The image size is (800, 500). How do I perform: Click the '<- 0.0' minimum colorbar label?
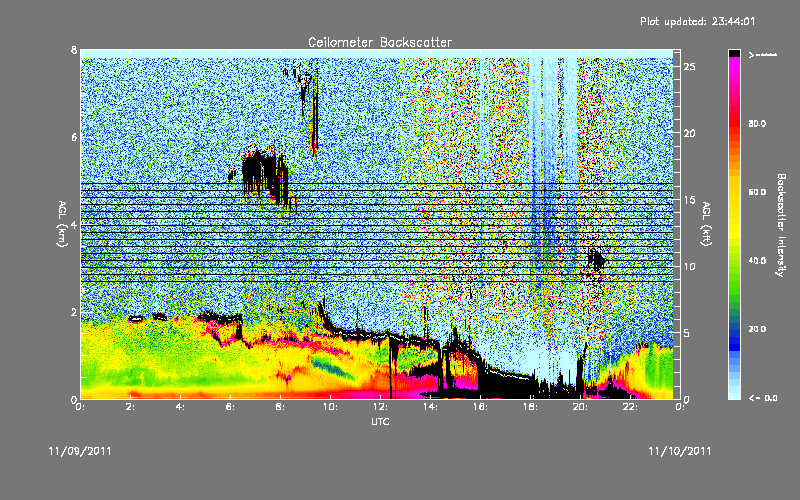click(x=763, y=397)
